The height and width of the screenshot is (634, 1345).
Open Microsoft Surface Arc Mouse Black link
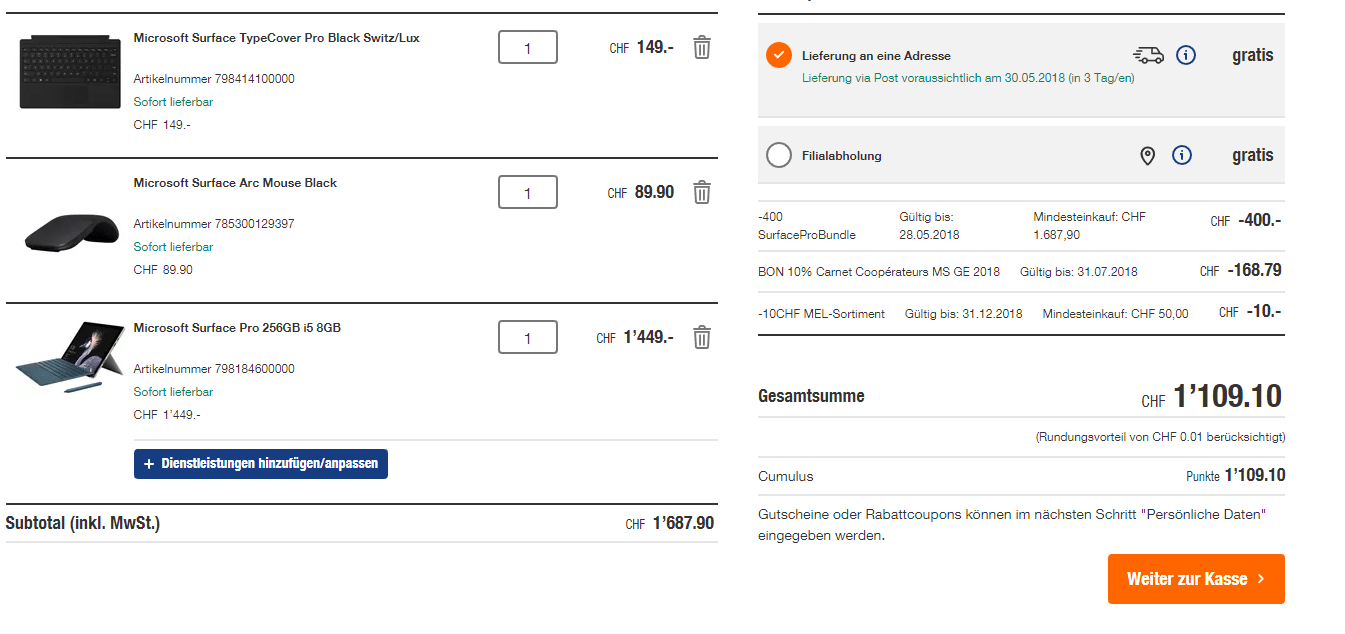tap(235, 183)
